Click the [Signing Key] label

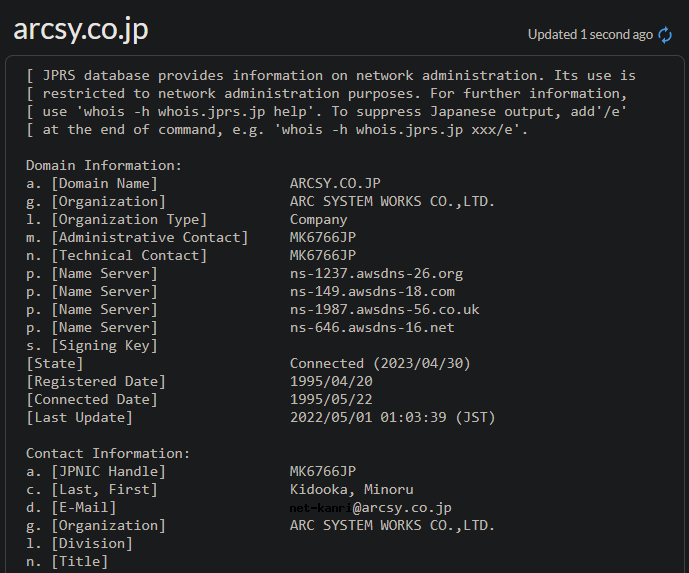click(x=104, y=346)
